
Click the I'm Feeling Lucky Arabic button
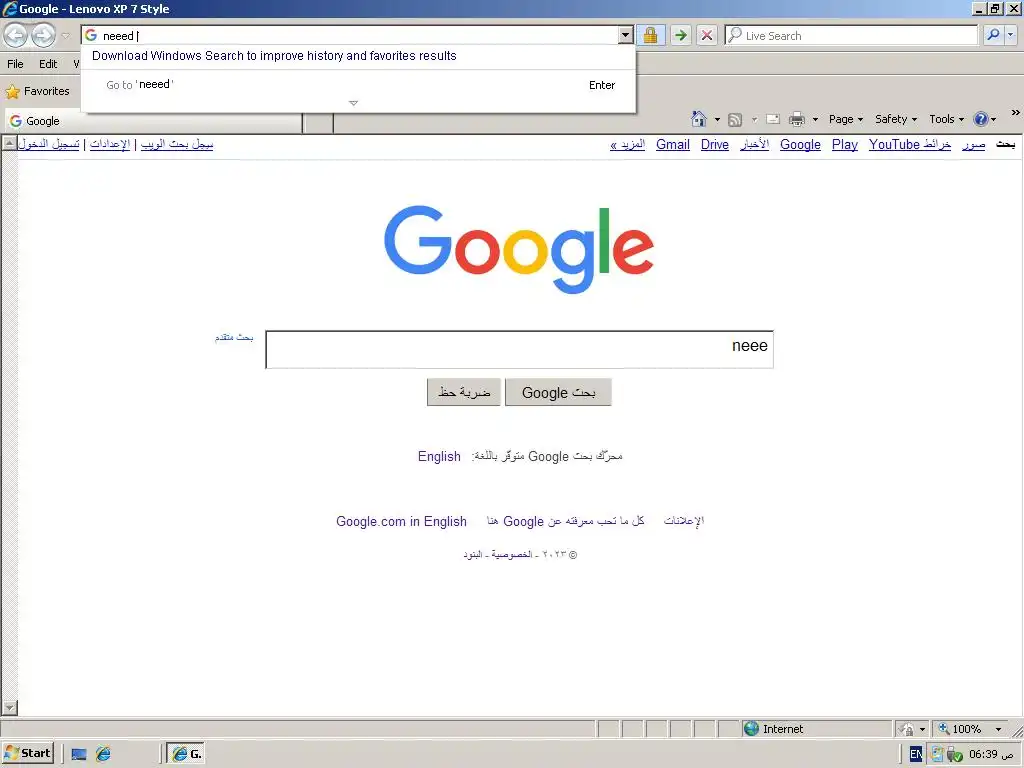pyautogui.click(x=464, y=392)
